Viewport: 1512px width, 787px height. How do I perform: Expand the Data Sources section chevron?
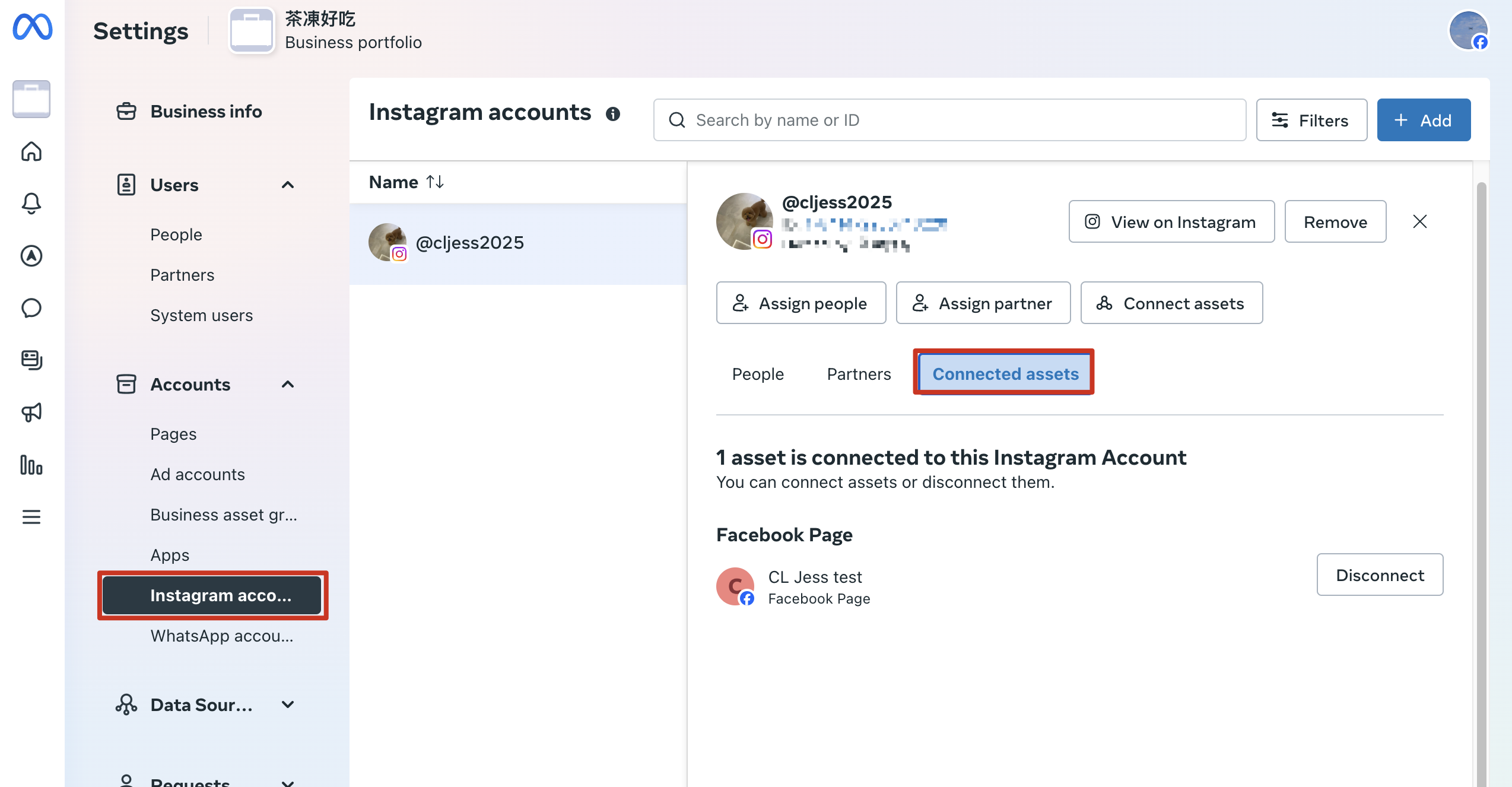coord(288,705)
